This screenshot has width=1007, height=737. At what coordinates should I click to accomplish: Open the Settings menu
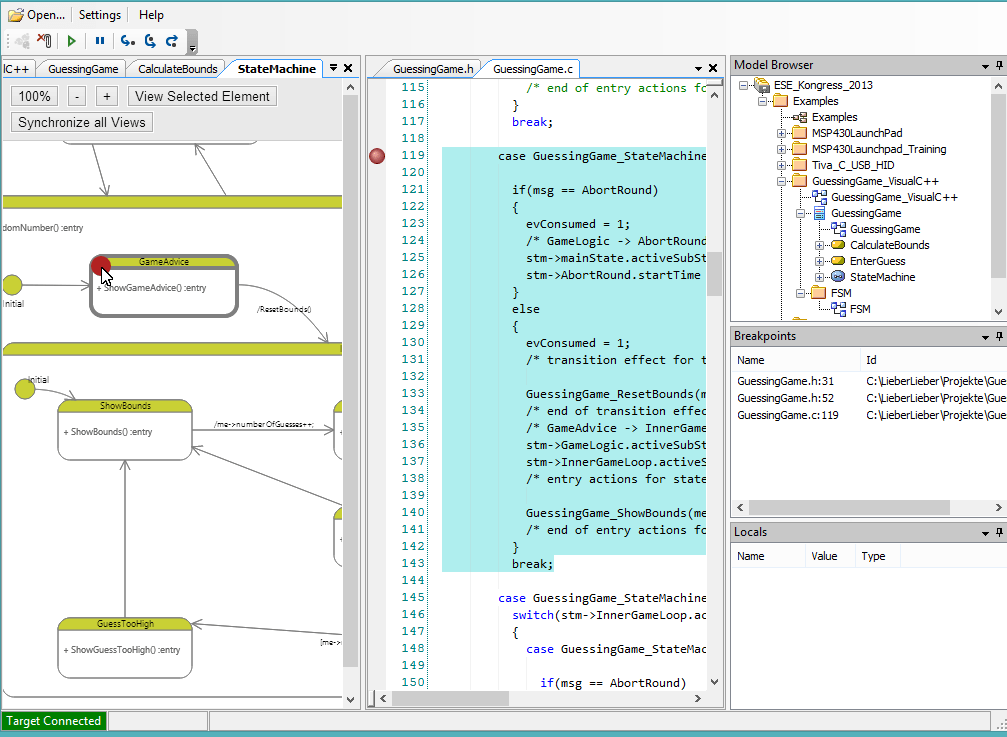point(100,15)
